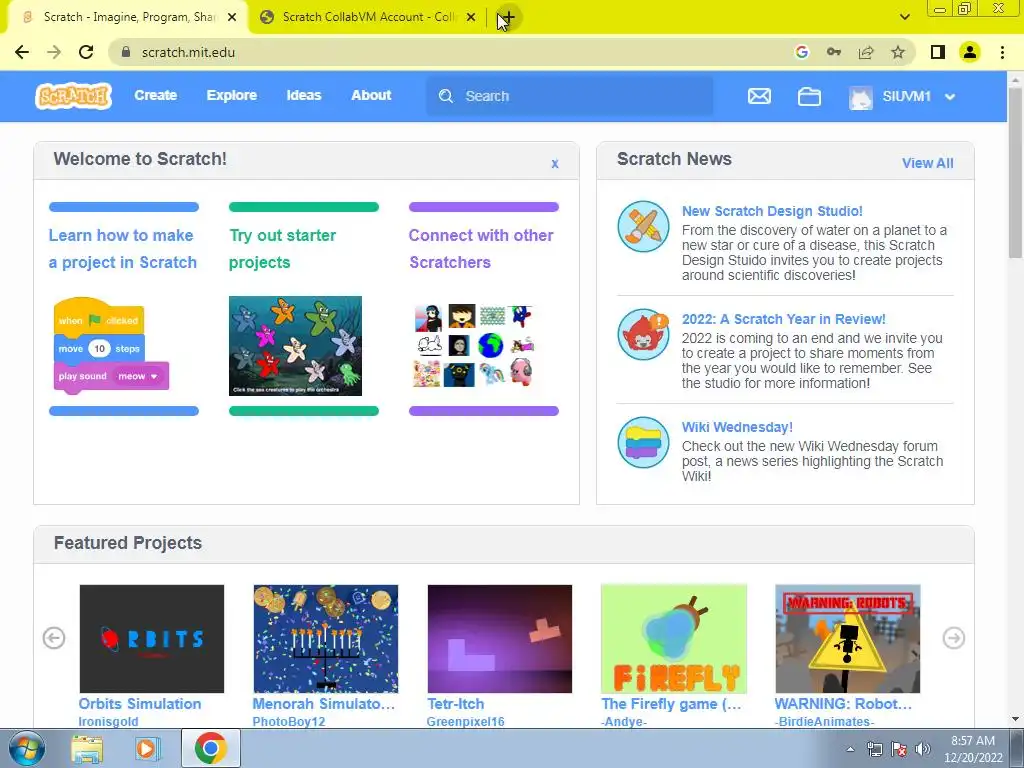Click the code blocks tutorial image
This screenshot has height=768, width=1024.
(x=111, y=346)
